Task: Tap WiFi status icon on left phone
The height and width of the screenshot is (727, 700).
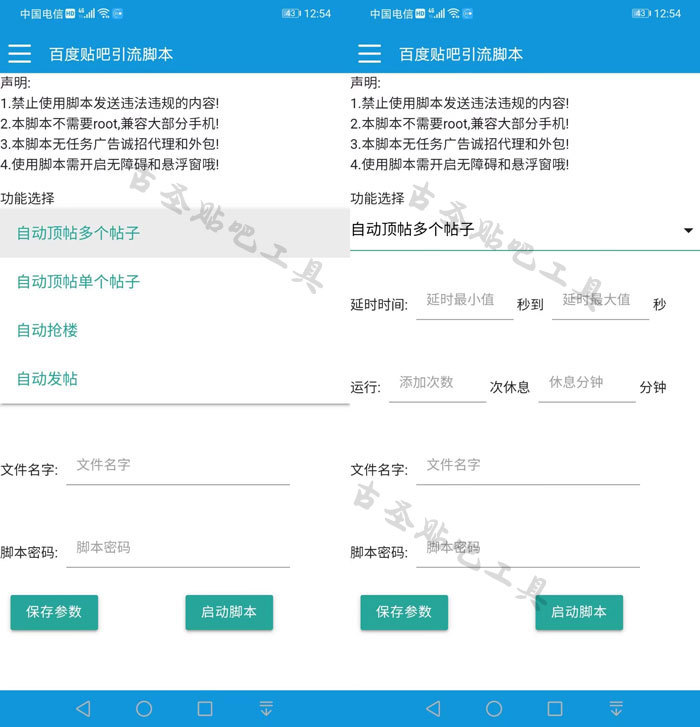Action: [x=104, y=13]
